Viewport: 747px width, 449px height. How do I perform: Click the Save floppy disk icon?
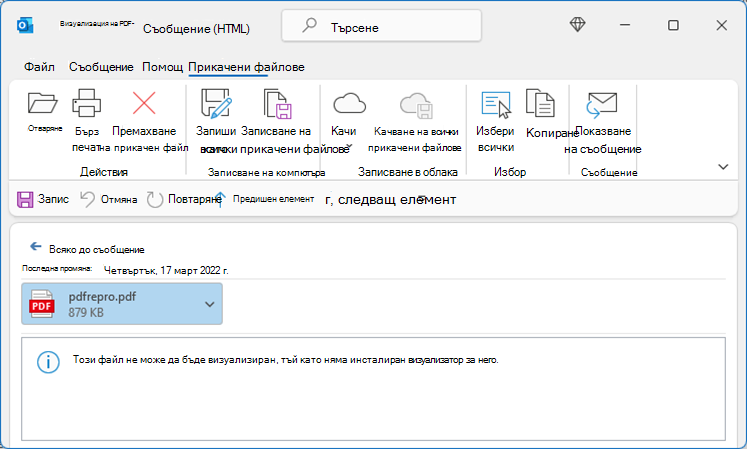[x=25, y=199]
